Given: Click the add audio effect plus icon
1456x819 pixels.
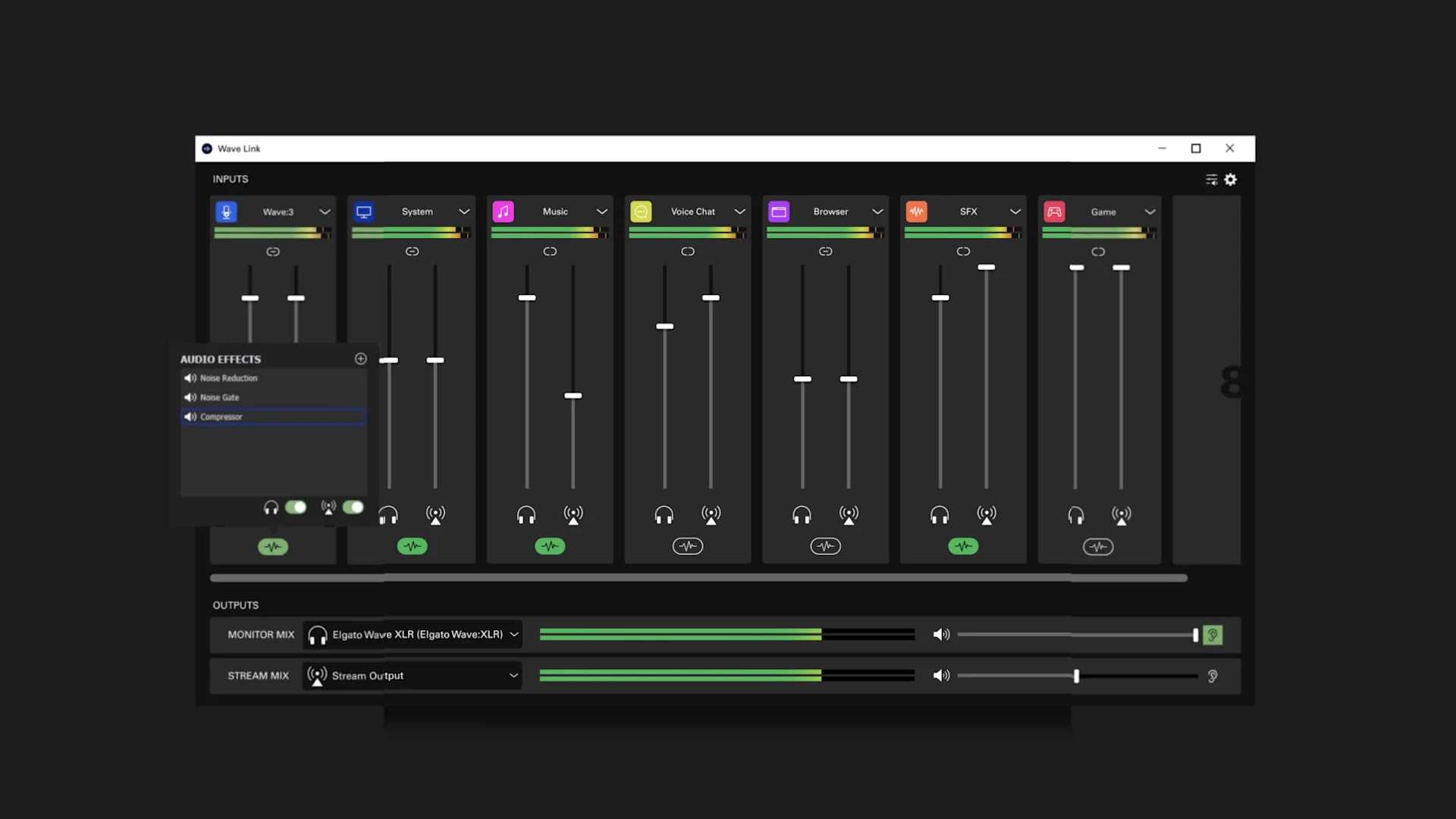Looking at the screenshot, I should (361, 359).
